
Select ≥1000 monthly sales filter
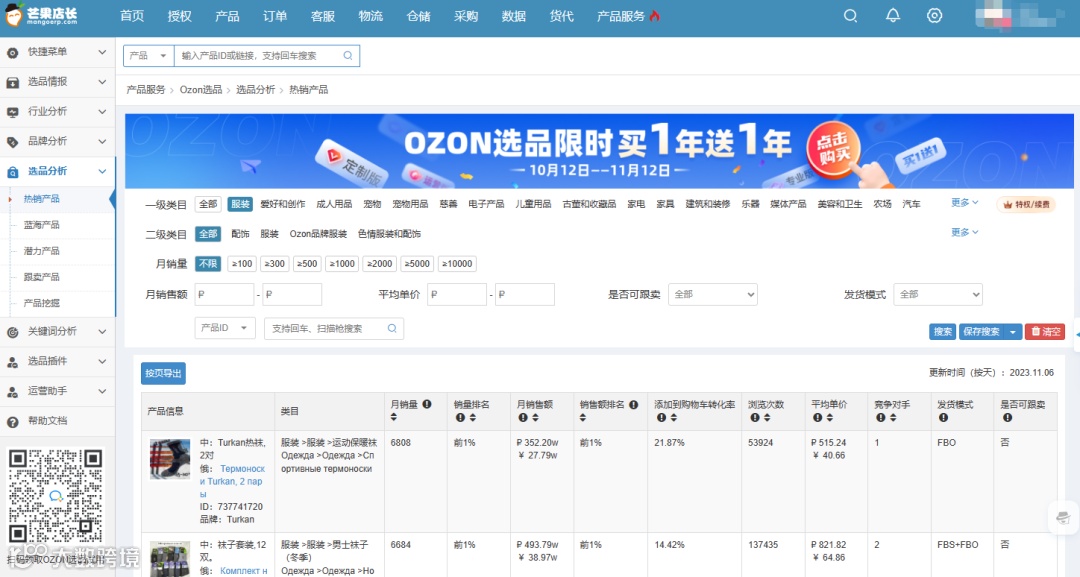pos(342,263)
